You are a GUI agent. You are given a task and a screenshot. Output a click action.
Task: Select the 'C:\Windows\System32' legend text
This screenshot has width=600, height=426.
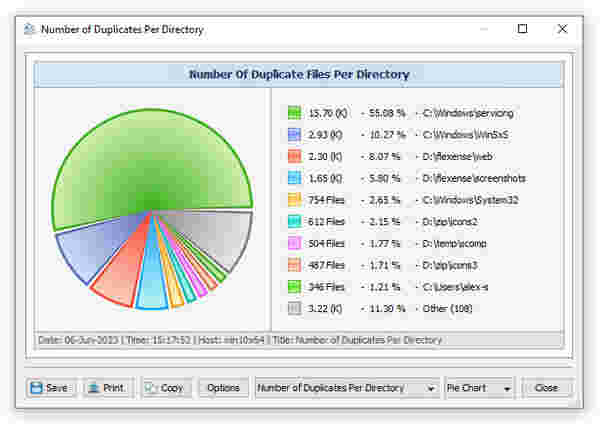pyautogui.click(x=471, y=200)
